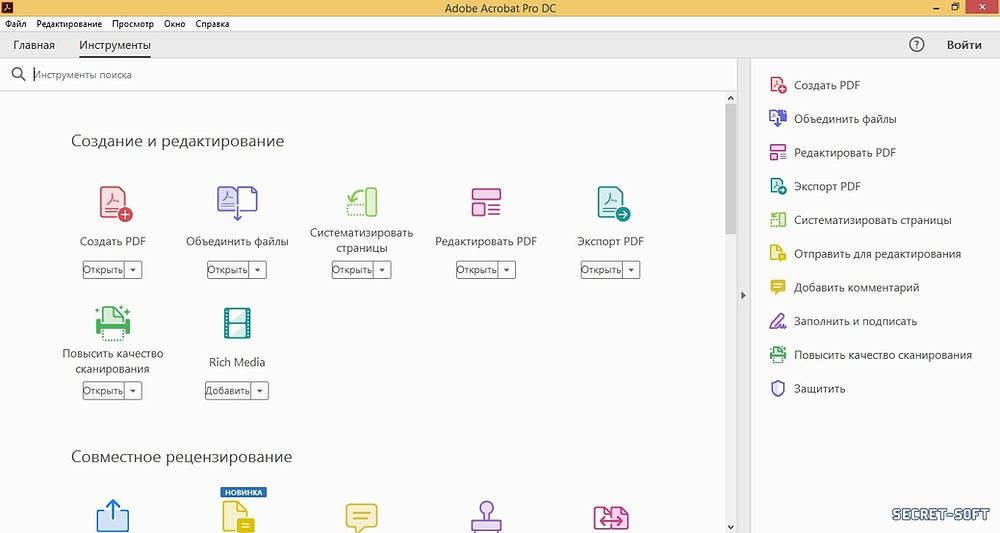The width and height of the screenshot is (1000, 533).
Task: Open help via the question mark icon
Action: (916, 45)
